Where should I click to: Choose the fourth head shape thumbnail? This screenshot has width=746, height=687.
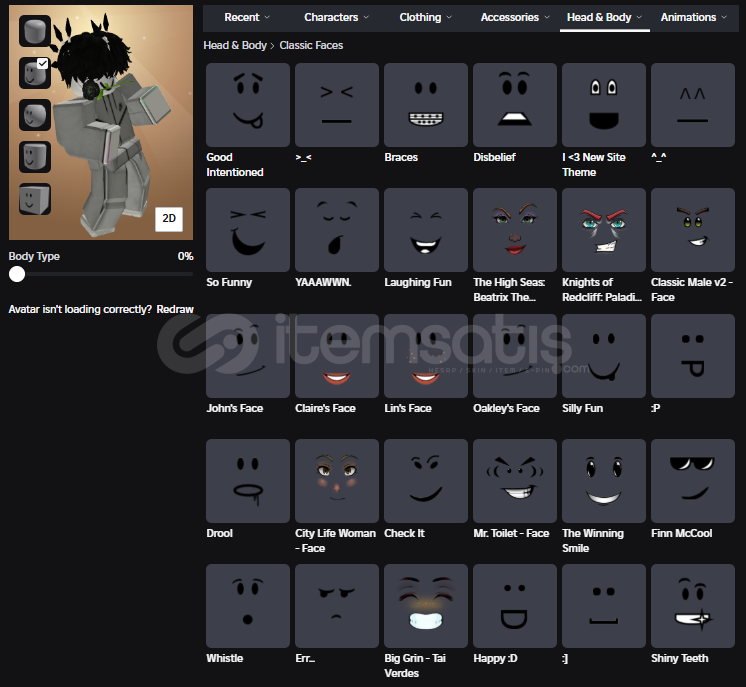35,157
